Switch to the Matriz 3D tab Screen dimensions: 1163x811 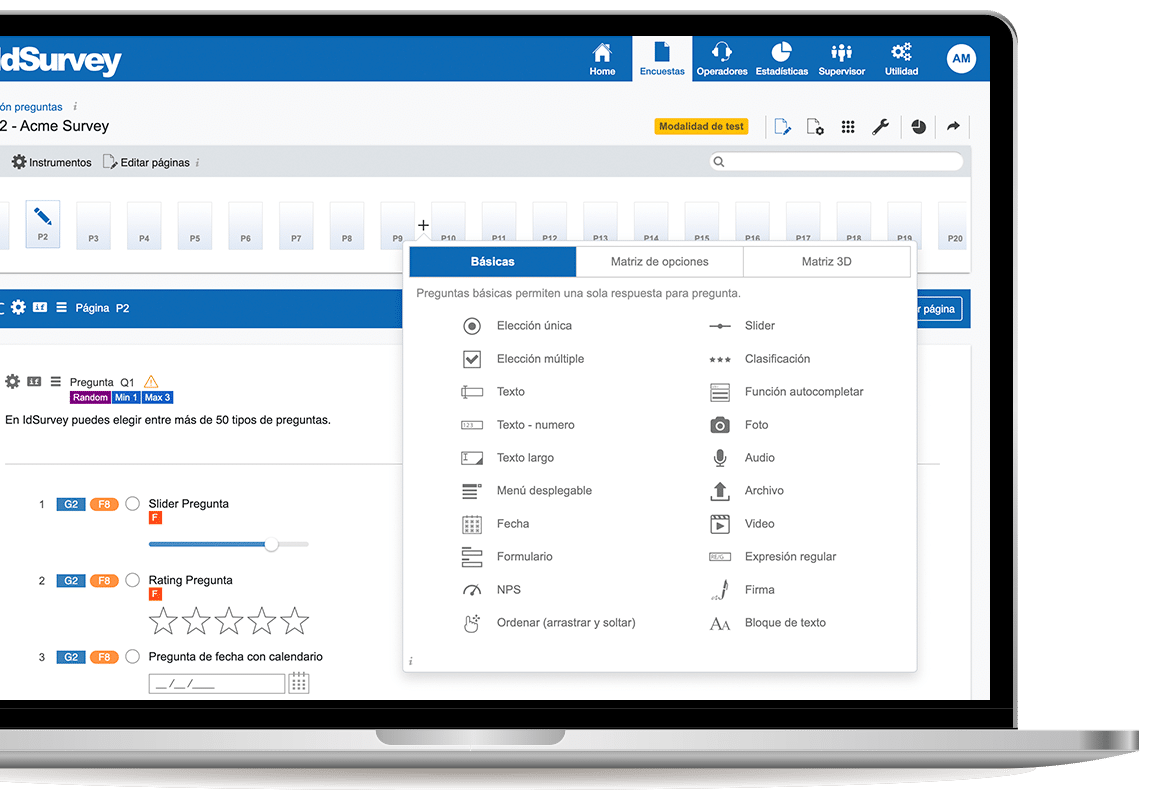click(826, 262)
